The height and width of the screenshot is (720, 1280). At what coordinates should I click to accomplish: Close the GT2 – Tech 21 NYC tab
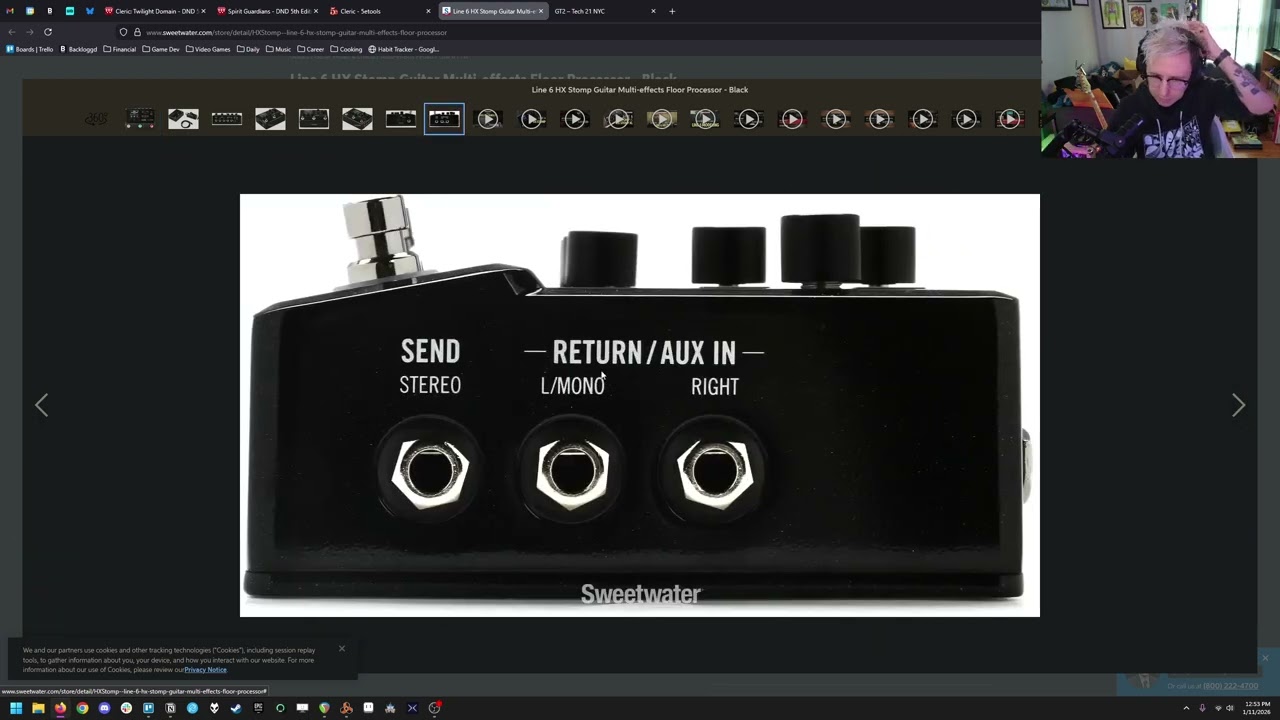point(653,11)
